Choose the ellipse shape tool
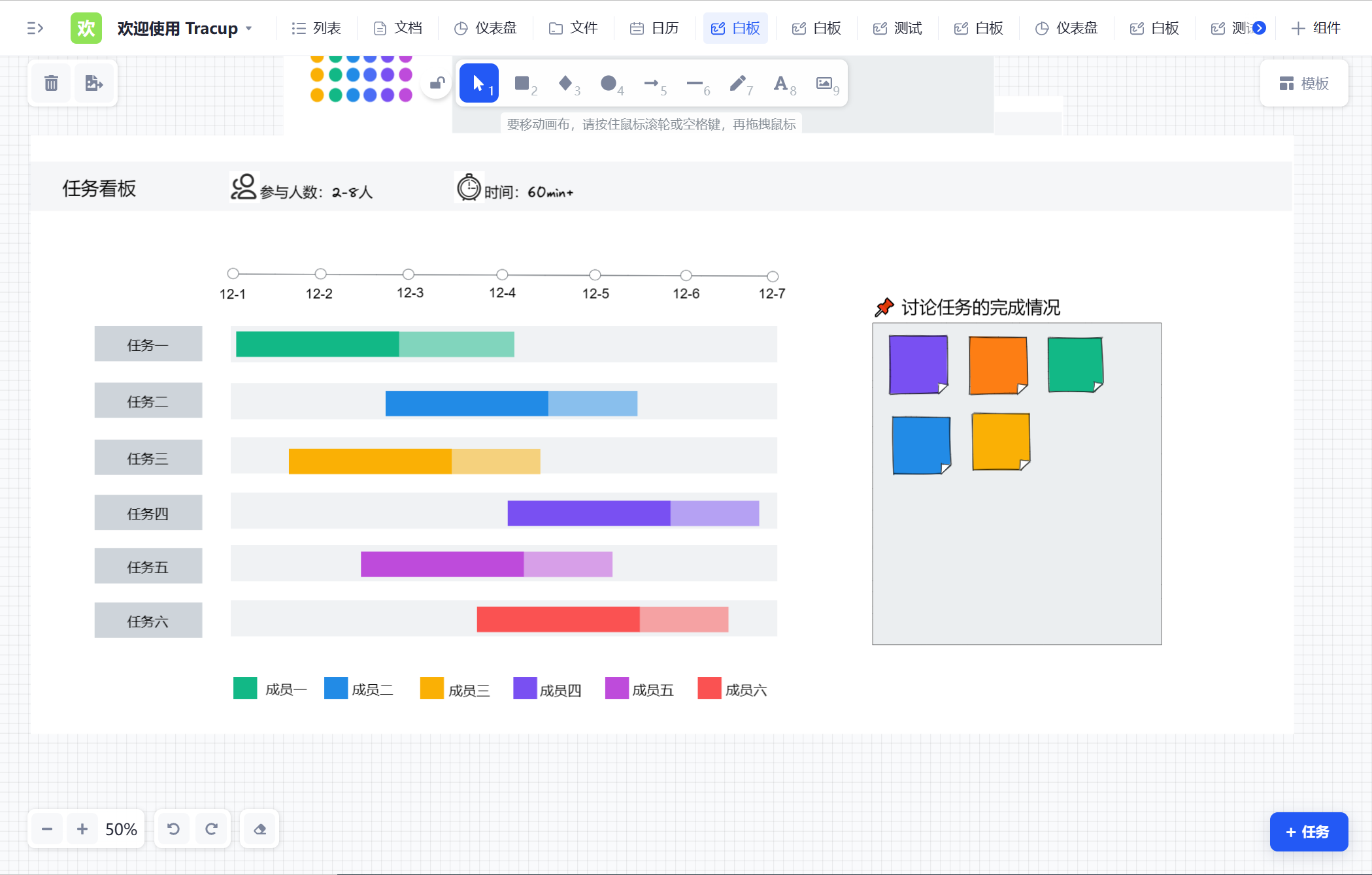 pos(609,84)
